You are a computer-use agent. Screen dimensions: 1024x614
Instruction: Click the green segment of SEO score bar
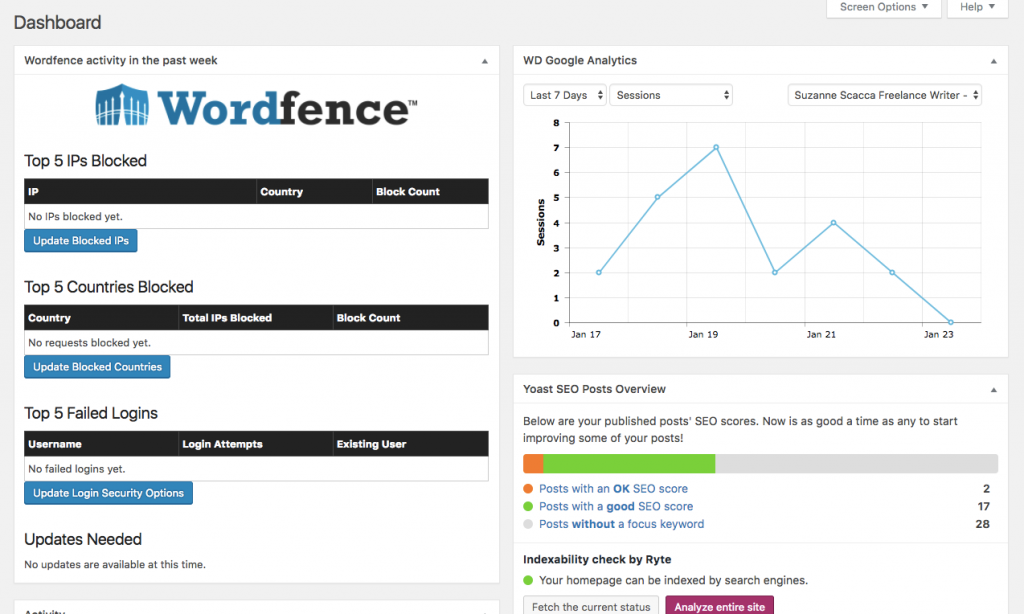click(629, 464)
